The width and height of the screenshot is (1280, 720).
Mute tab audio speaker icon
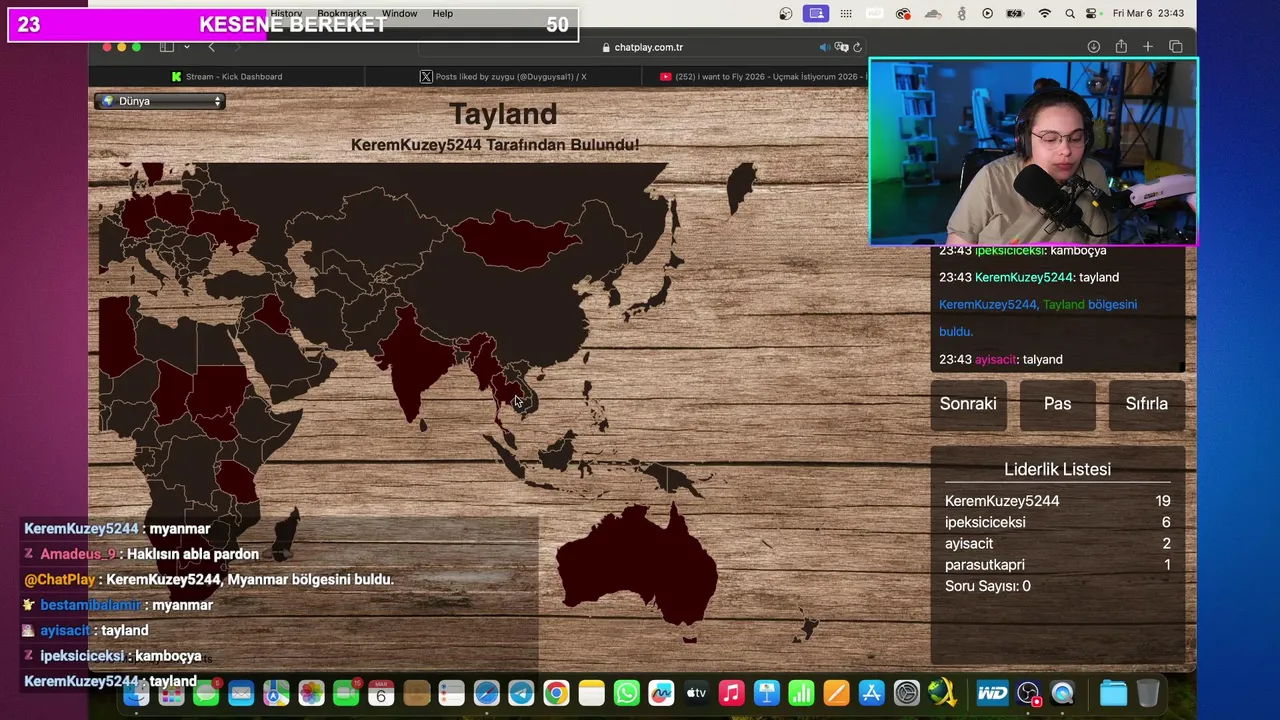pyautogui.click(x=825, y=47)
